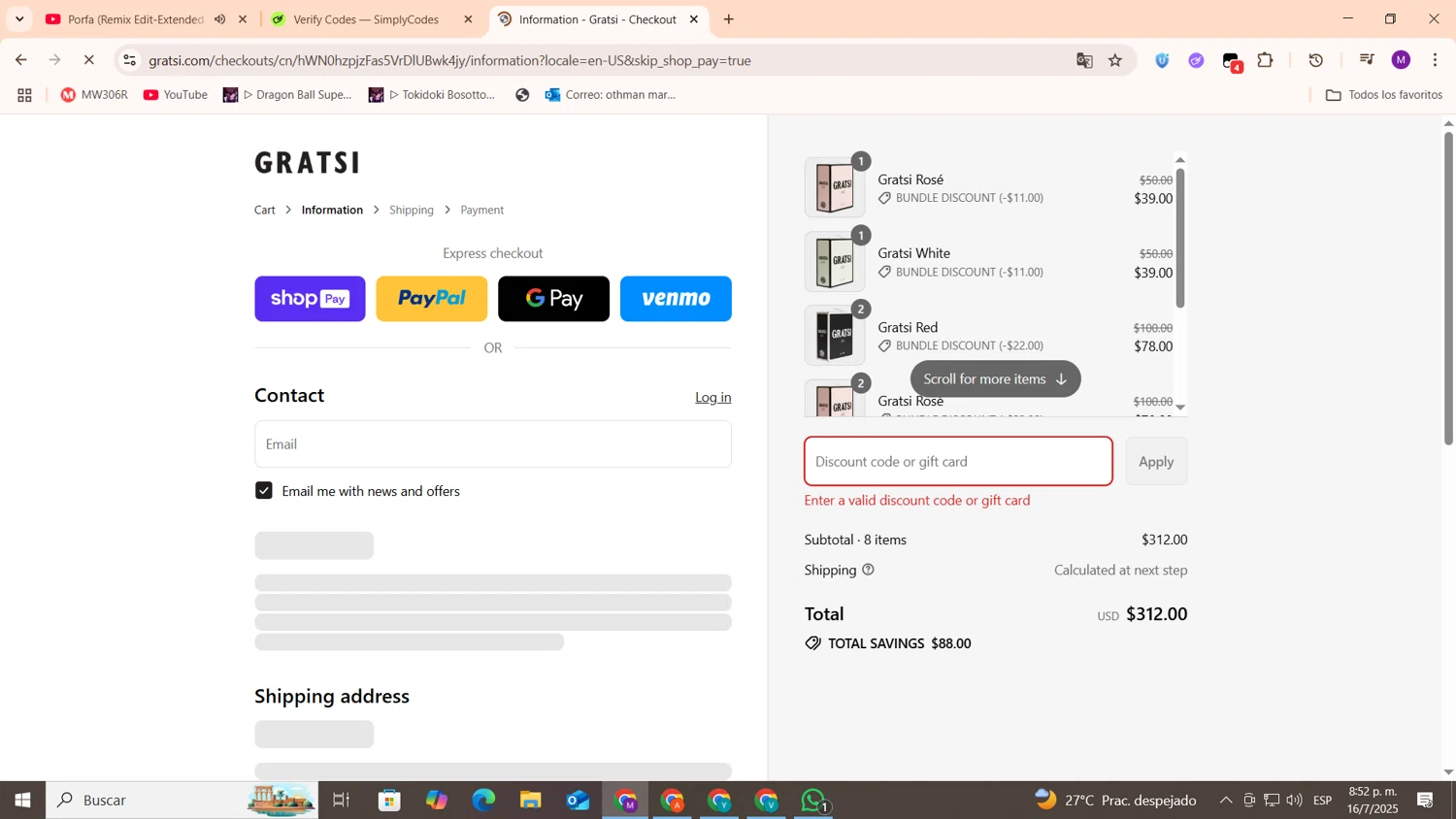Open media controls icon
Image resolution: width=1456 pixels, height=819 pixels.
pos(1367,60)
